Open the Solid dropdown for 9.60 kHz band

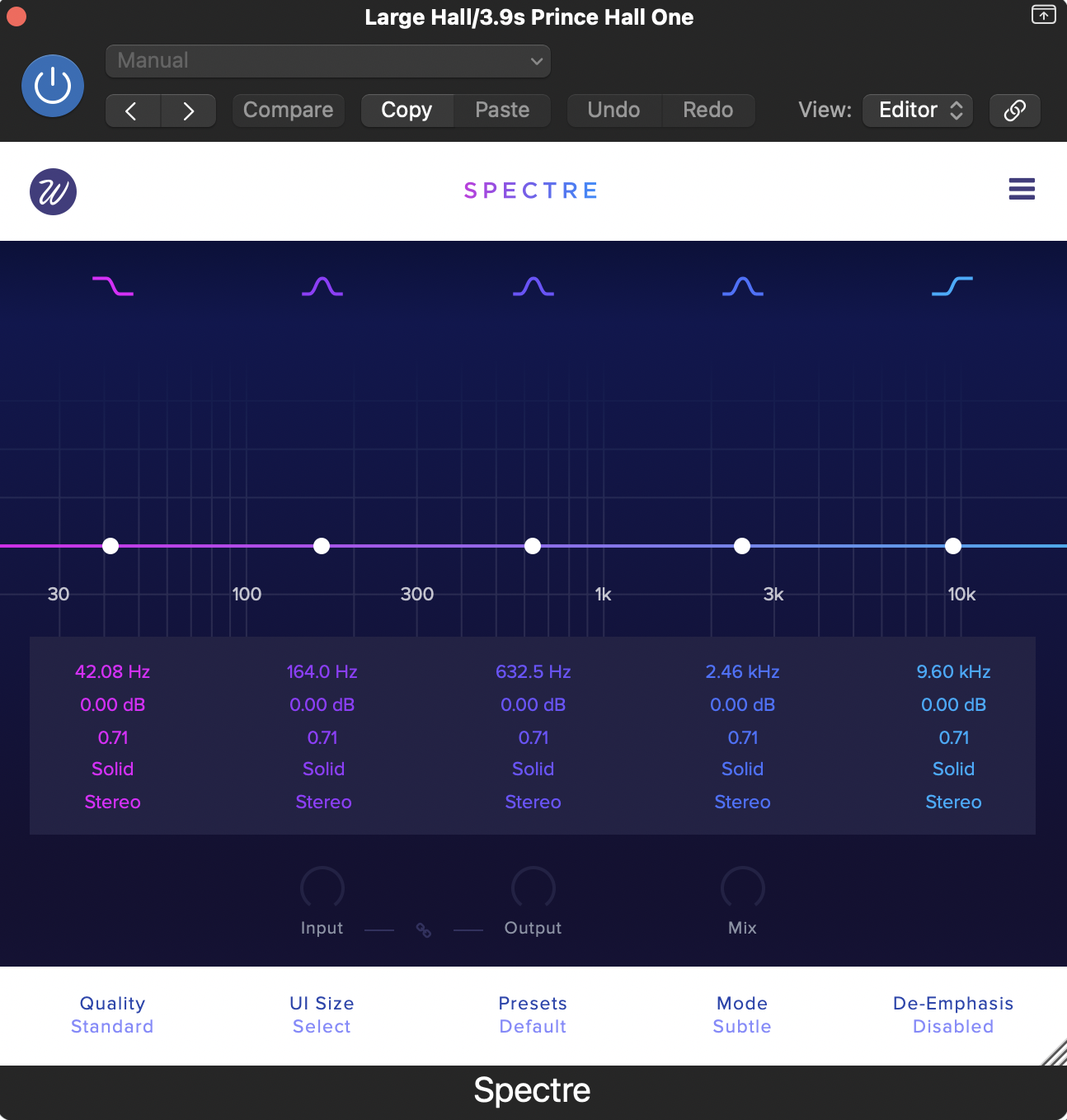954,769
